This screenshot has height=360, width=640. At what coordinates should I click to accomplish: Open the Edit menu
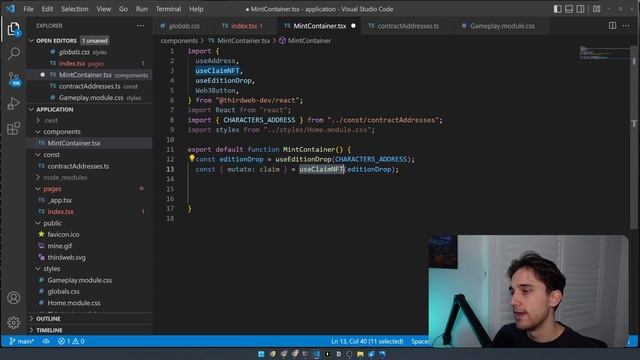tap(47, 9)
